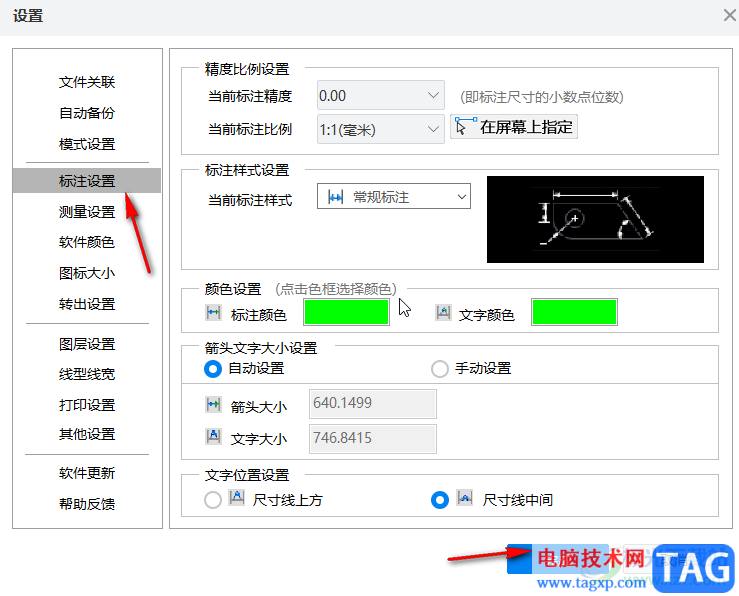739x596 pixels.
Task: Click the dimension icon in 常规标注 style box
Action: point(335,197)
